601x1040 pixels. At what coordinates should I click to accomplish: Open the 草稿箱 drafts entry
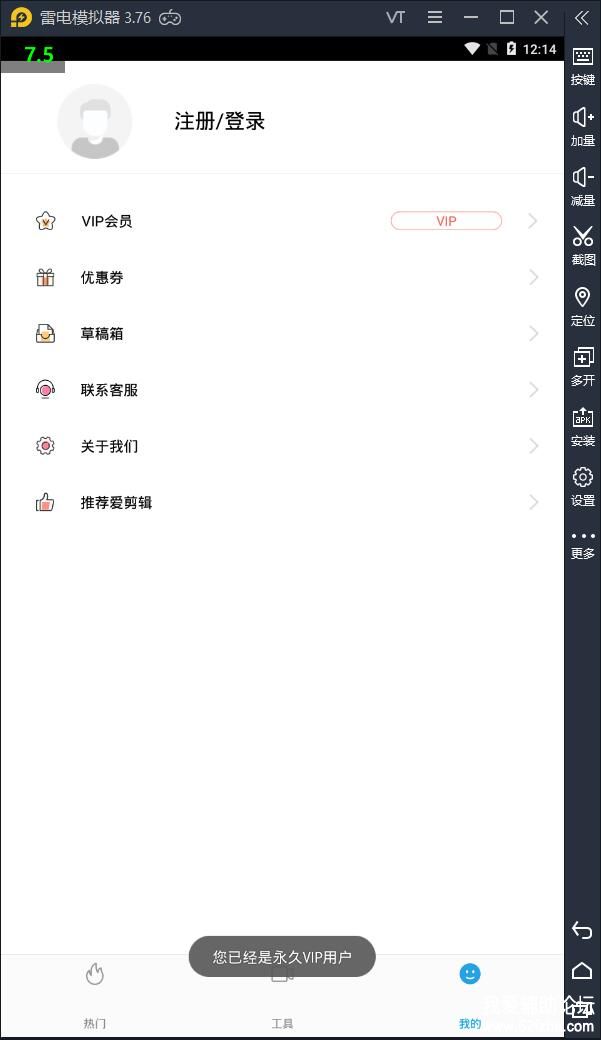pos(282,334)
